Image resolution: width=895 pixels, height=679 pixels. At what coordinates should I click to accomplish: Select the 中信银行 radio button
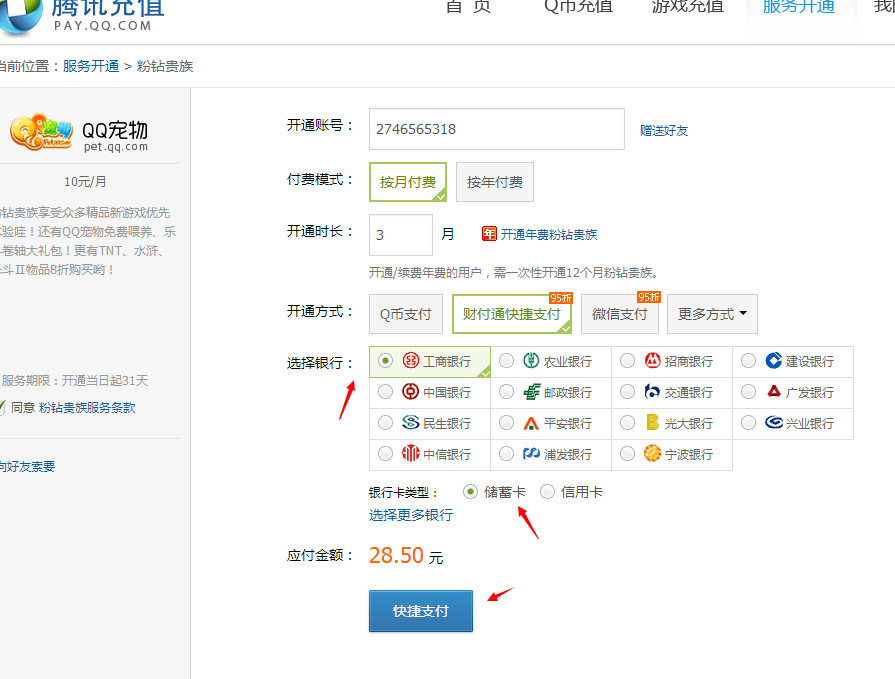pos(385,453)
